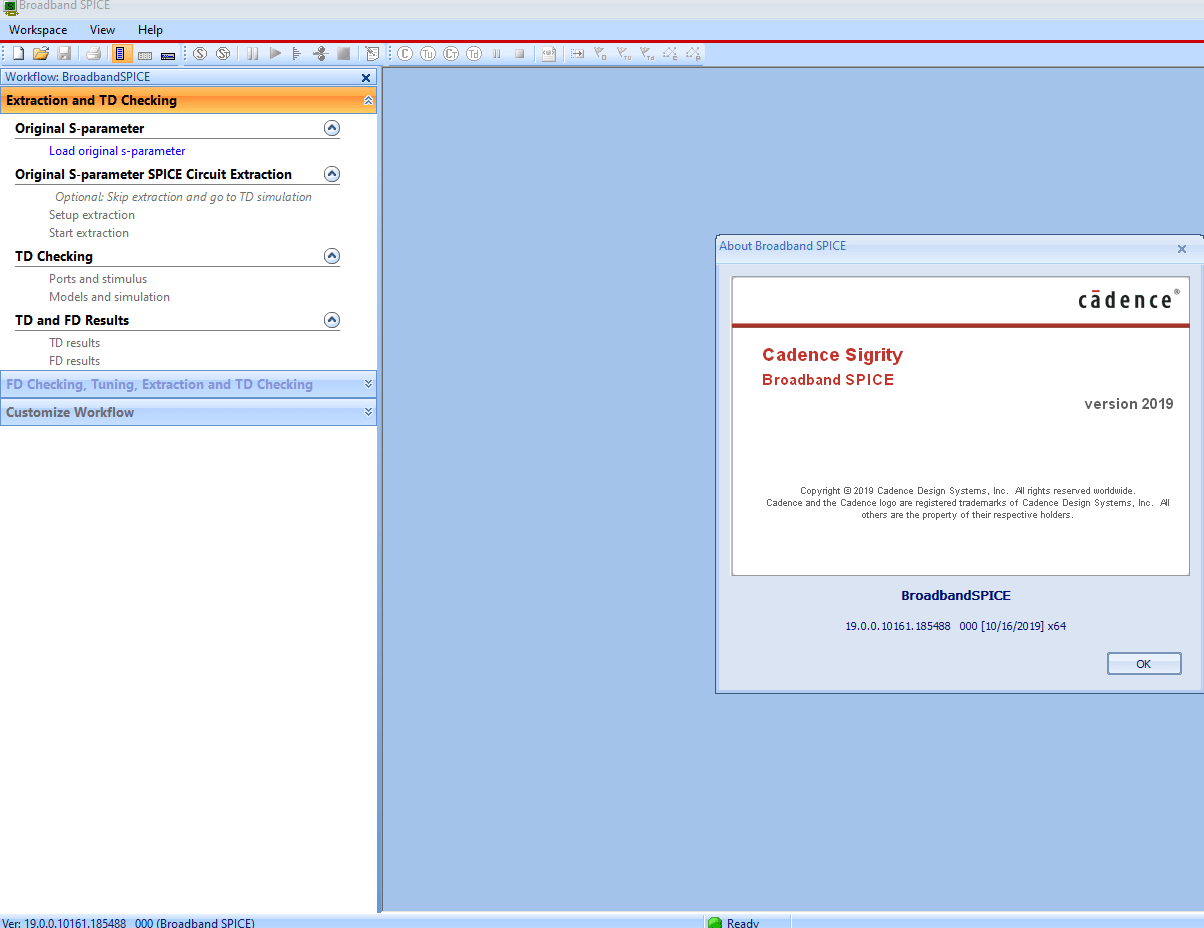Click the New workspace toolbar icon
The width and height of the screenshot is (1204, 928).
point(18,53)
